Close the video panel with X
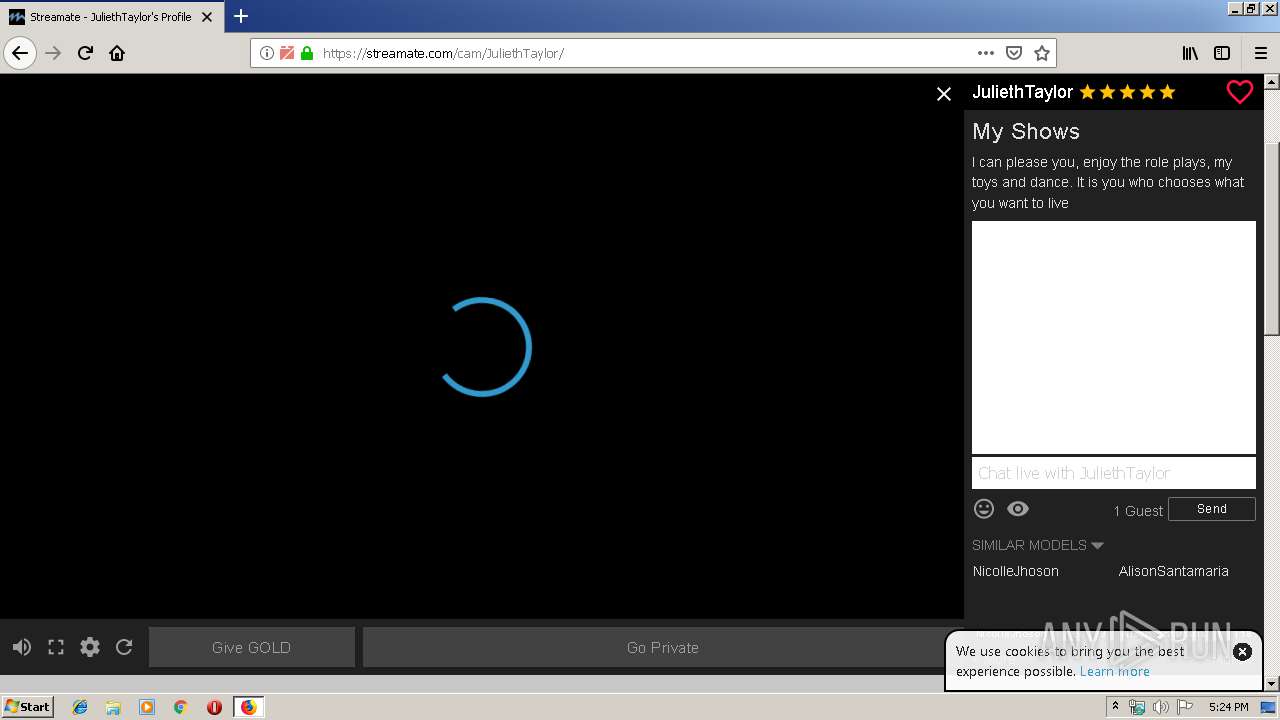The height and width of the screenshot is (720, 1280). tap(943, 94)
